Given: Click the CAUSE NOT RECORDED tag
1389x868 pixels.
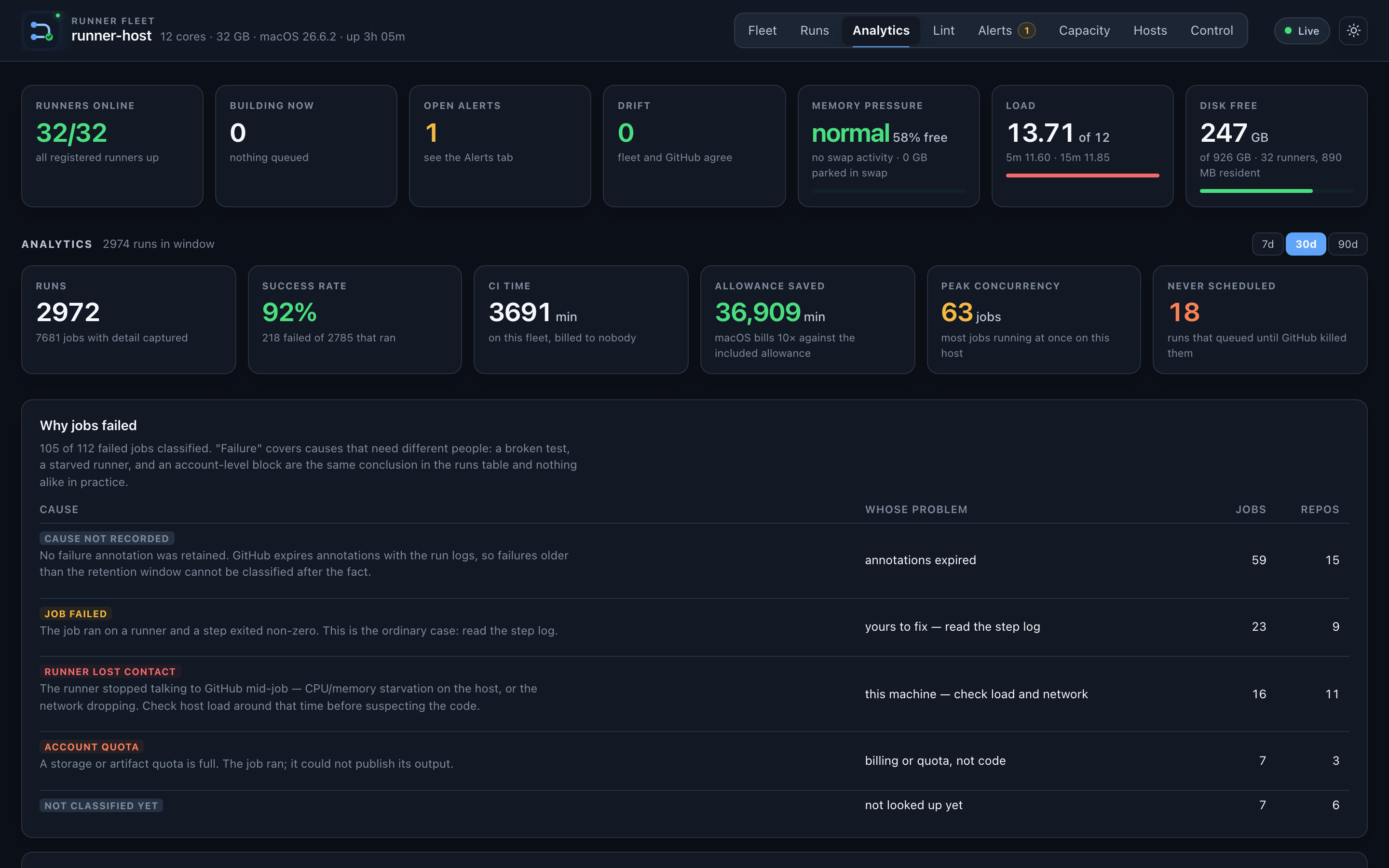Looking at the screenshot, I should (x=107, y=539).
